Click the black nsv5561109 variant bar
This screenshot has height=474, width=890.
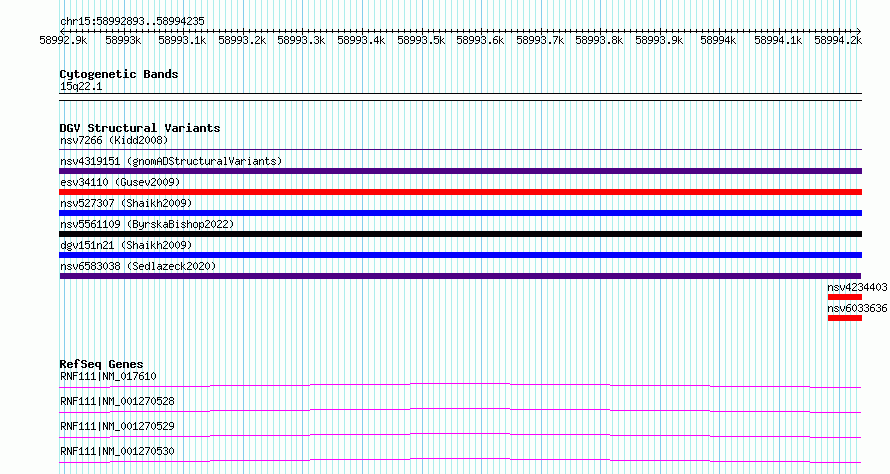pos(460,234)
